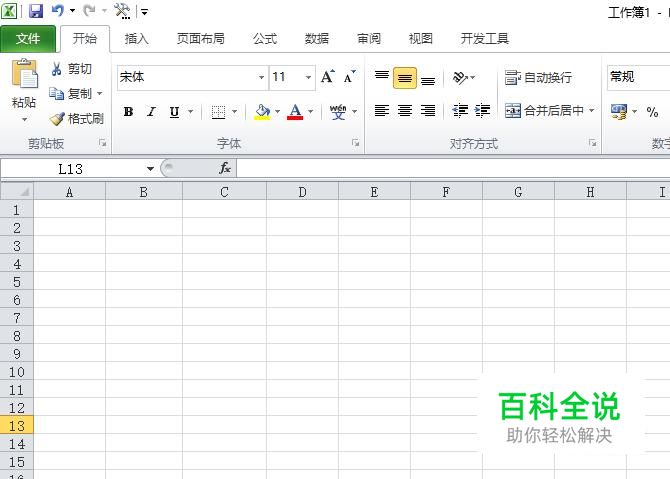Switch to the 审阅 tab
This screenshot has width=670, height=479.
coord(369,39)
